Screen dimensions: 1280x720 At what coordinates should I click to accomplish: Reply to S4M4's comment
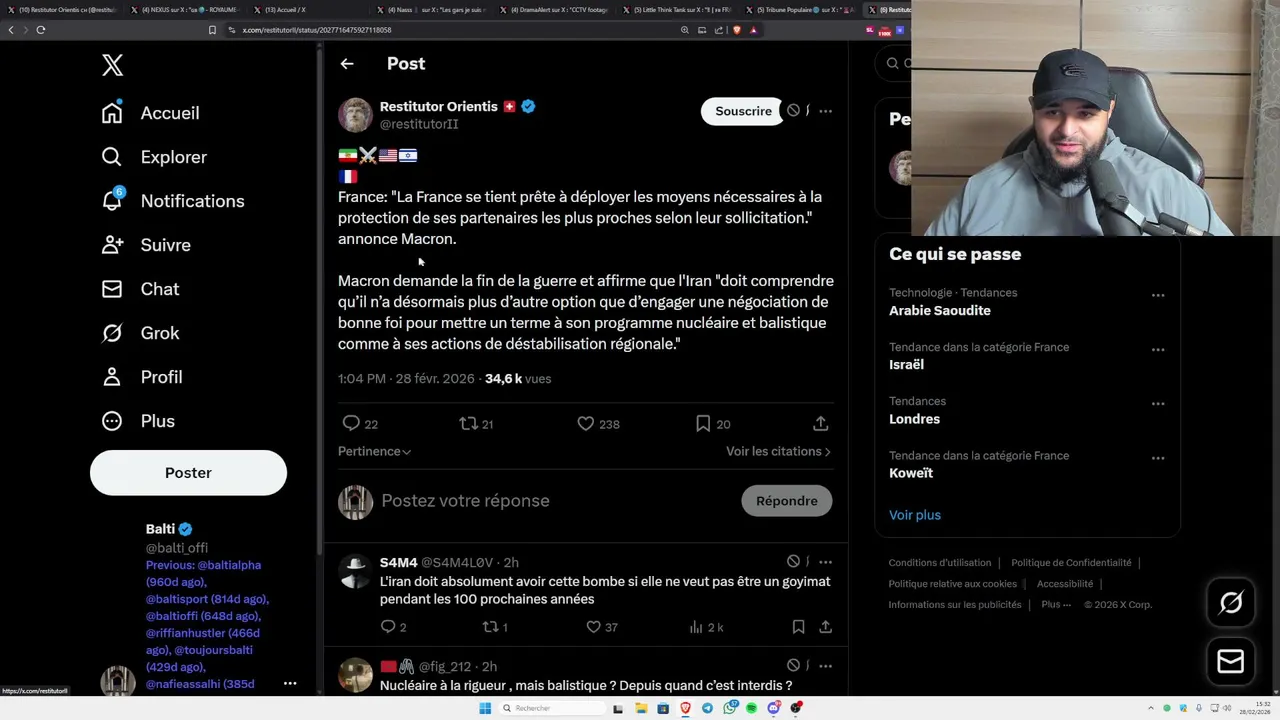pyautogui.click(x=388, y=627)
